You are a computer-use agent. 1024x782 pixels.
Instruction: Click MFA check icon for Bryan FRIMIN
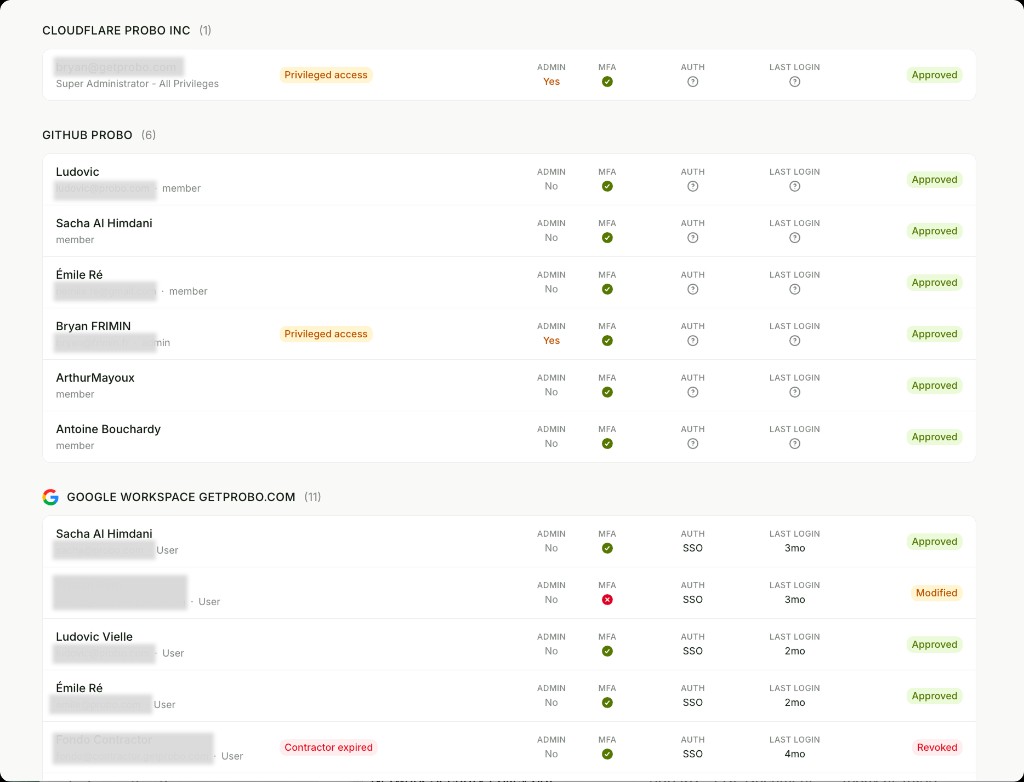click(x=607, y=340)
